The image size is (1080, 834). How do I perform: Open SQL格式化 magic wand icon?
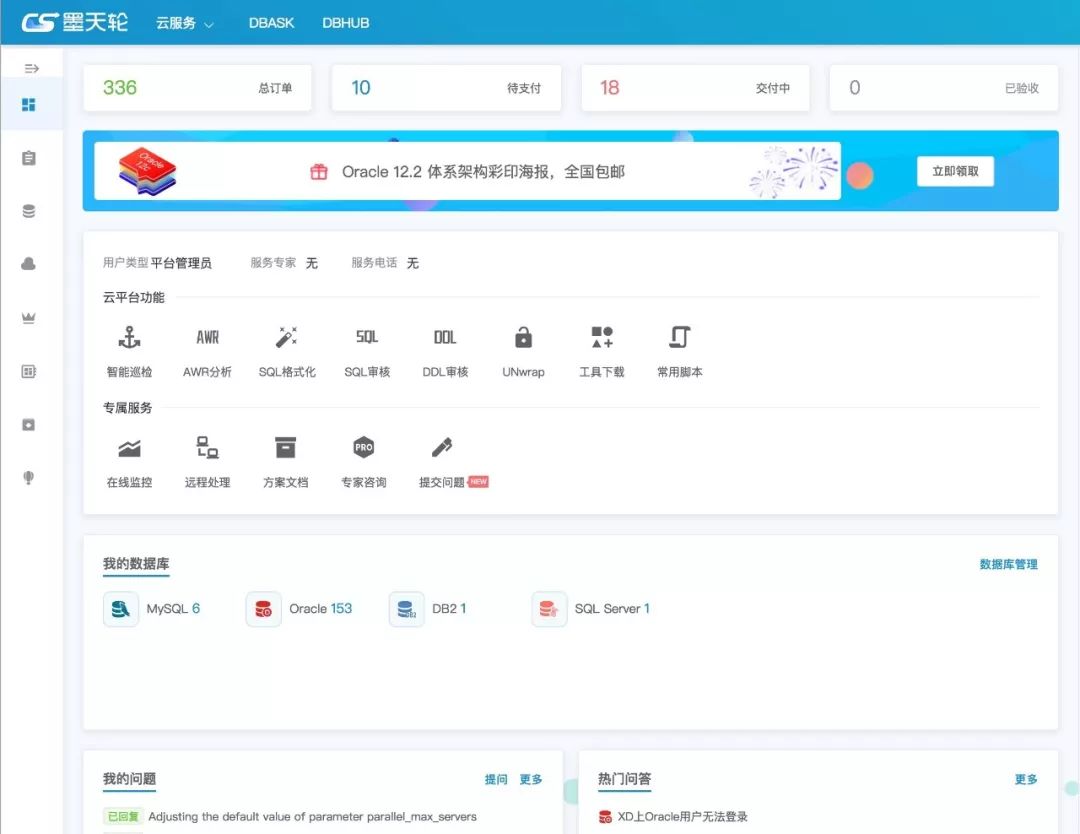point(287,337)
